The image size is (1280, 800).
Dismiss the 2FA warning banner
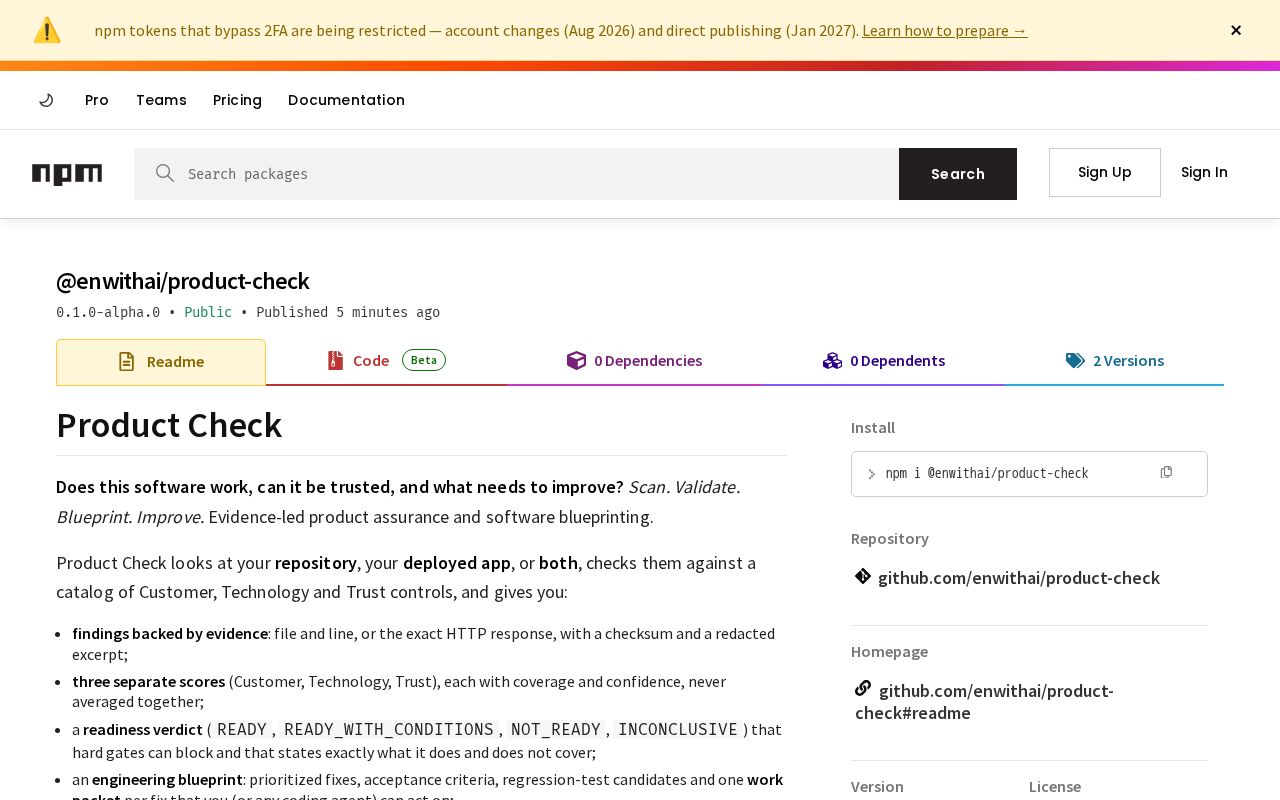click(1236, 30)
